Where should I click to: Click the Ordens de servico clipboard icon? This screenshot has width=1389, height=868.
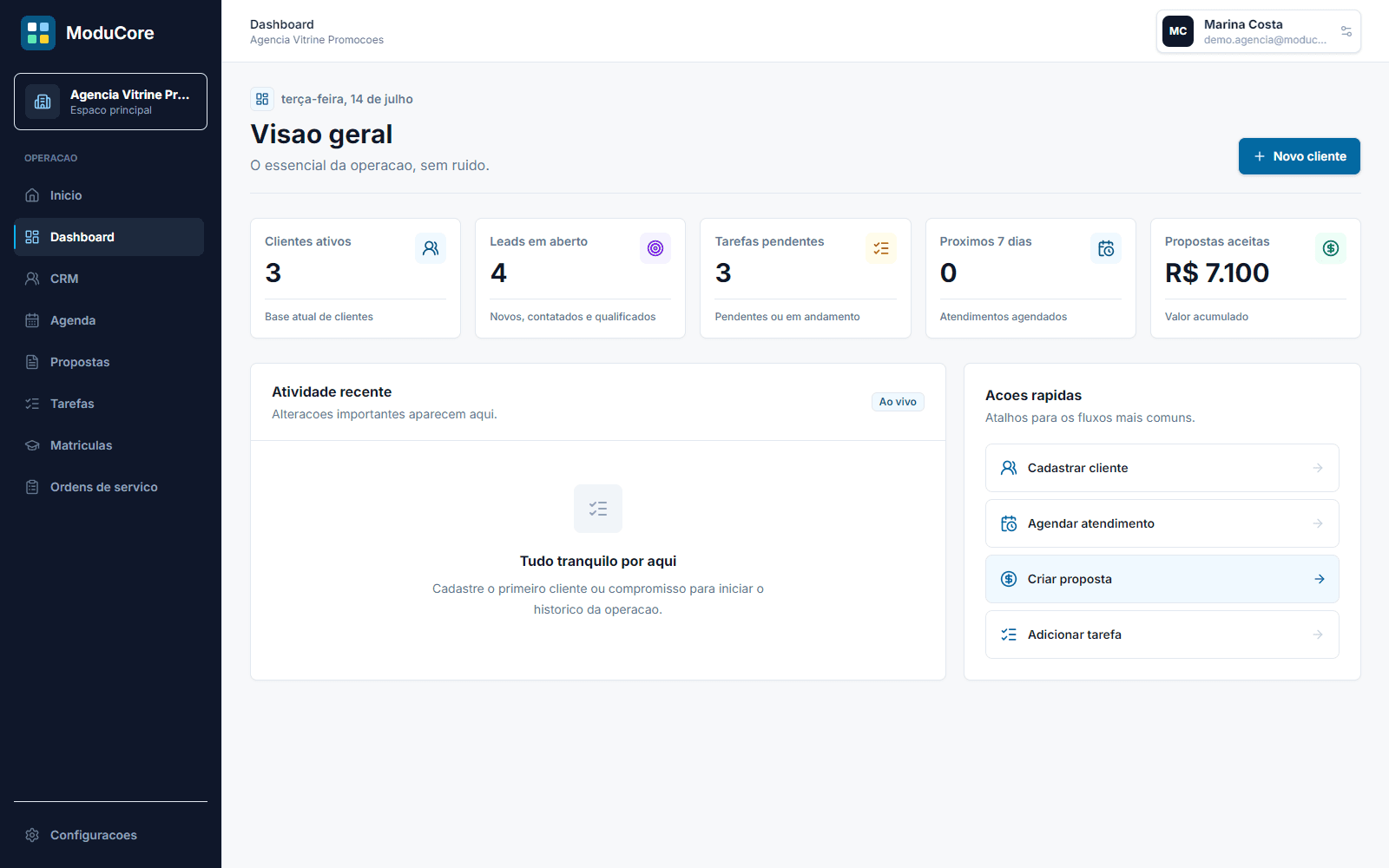pyautogui.click(x=32, y=487)
